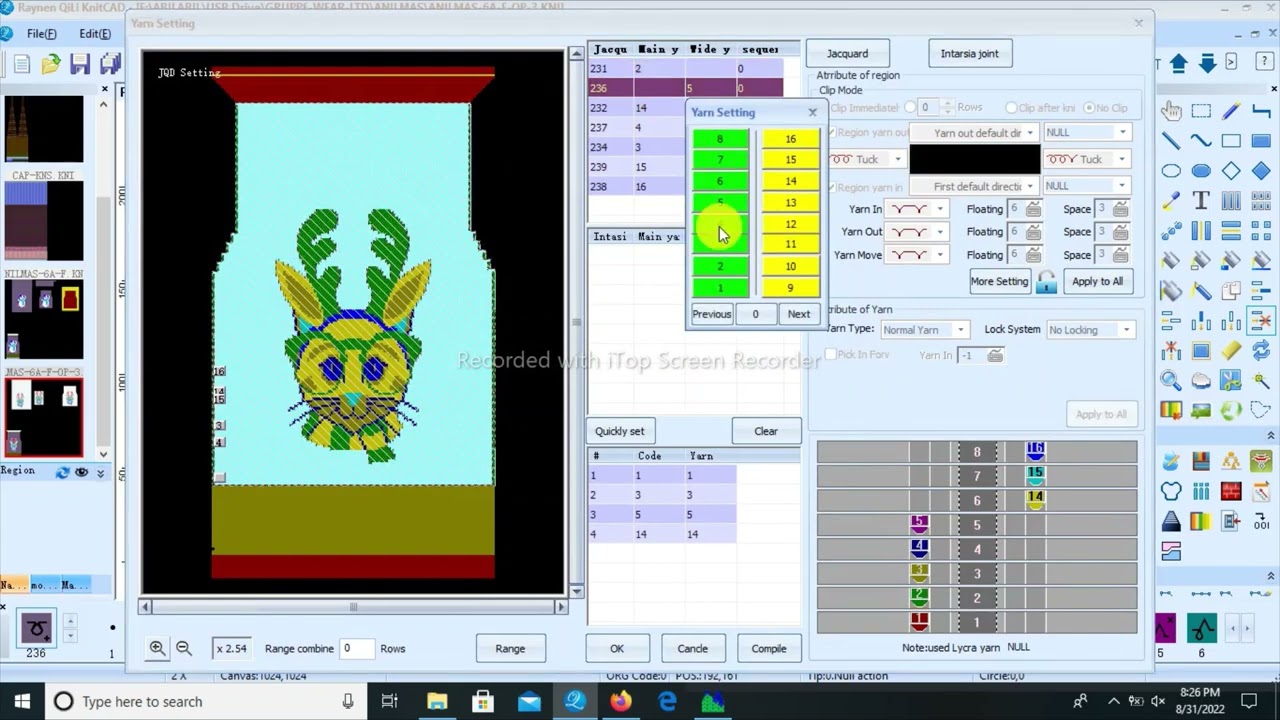1280x720 pixels.
Task: Select the yellow eraser tool
Action: pyautogui.click(x=1231, y=351)
